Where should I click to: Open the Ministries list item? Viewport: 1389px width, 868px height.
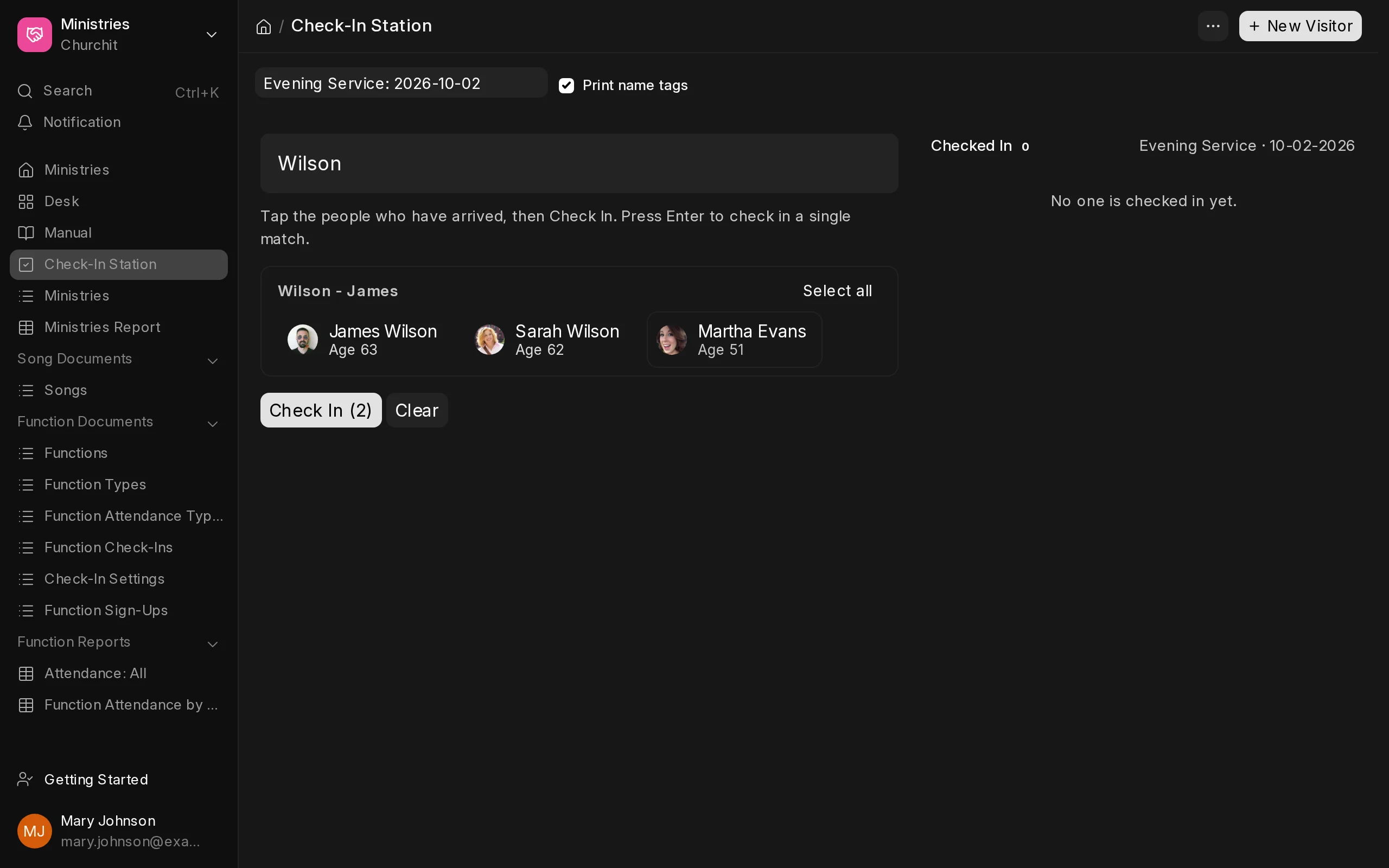click(119, 296)
